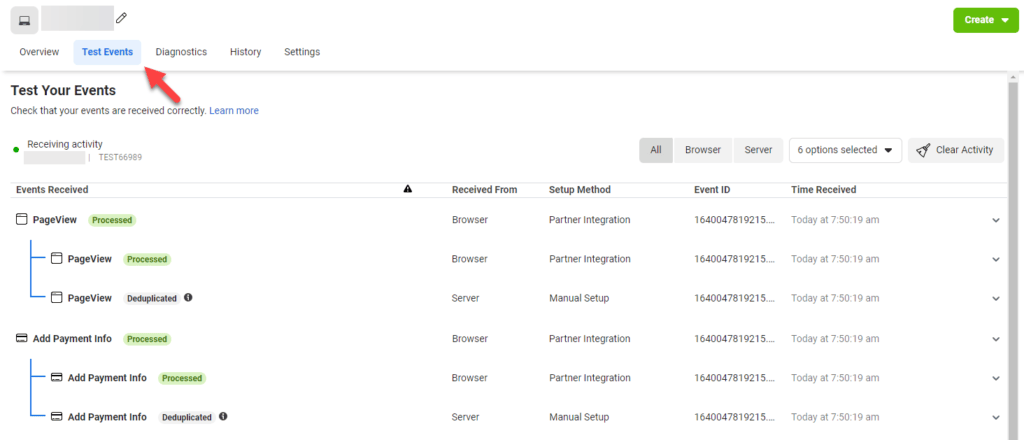Switch to the Diagnostics tab
Screen dimensions: 1024x440
181,52
